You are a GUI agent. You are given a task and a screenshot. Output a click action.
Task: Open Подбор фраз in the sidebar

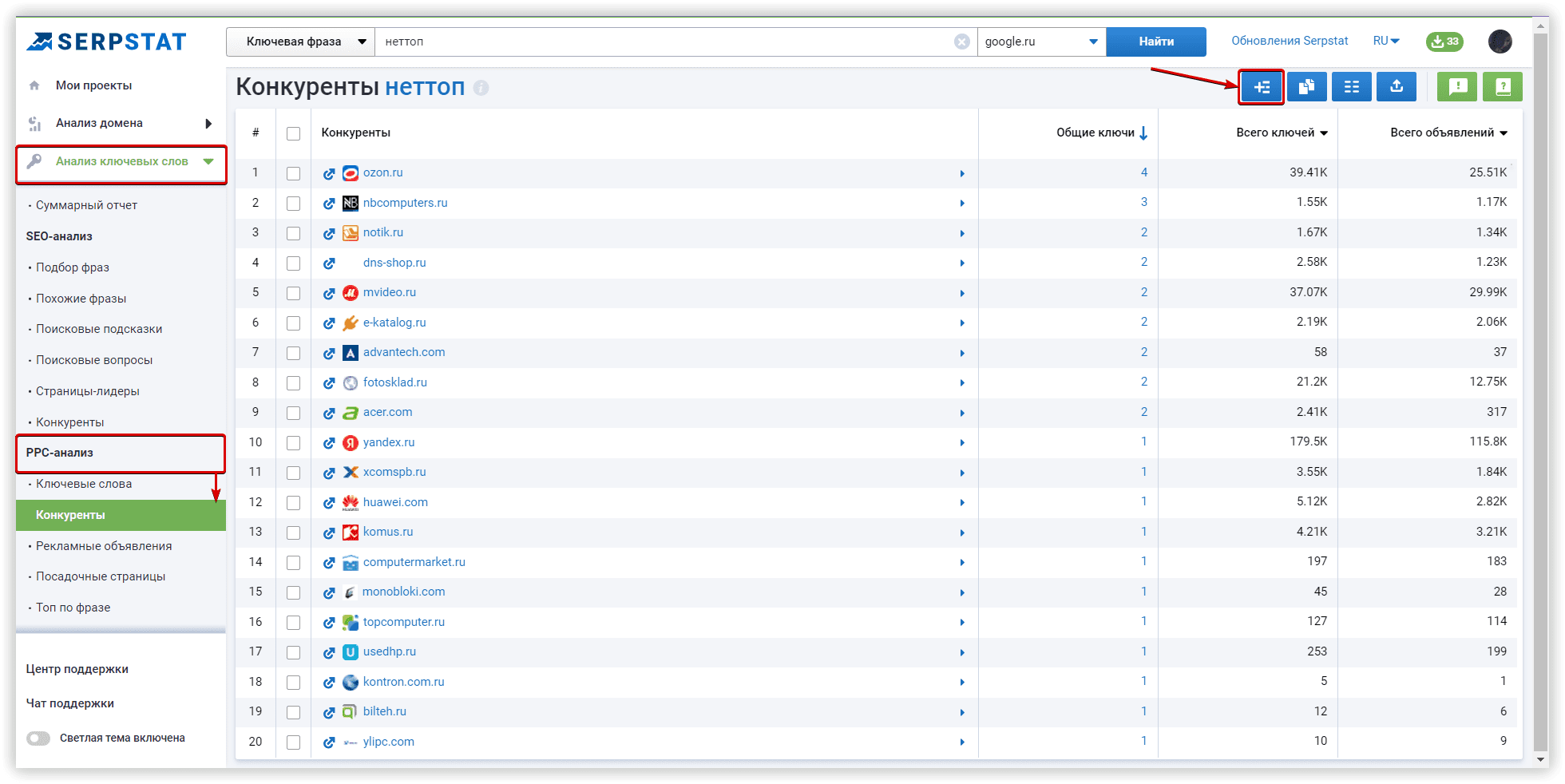click(73, 267)
